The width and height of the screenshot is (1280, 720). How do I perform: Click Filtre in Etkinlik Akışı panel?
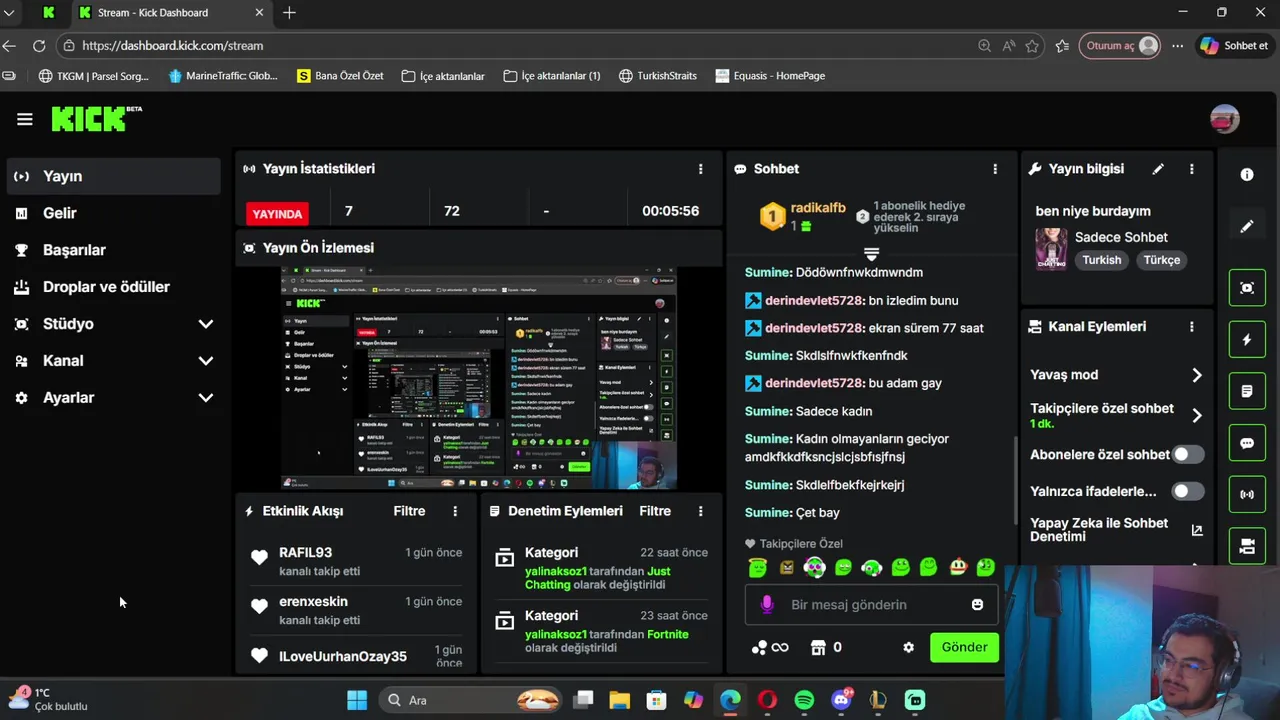click(409, 511)
